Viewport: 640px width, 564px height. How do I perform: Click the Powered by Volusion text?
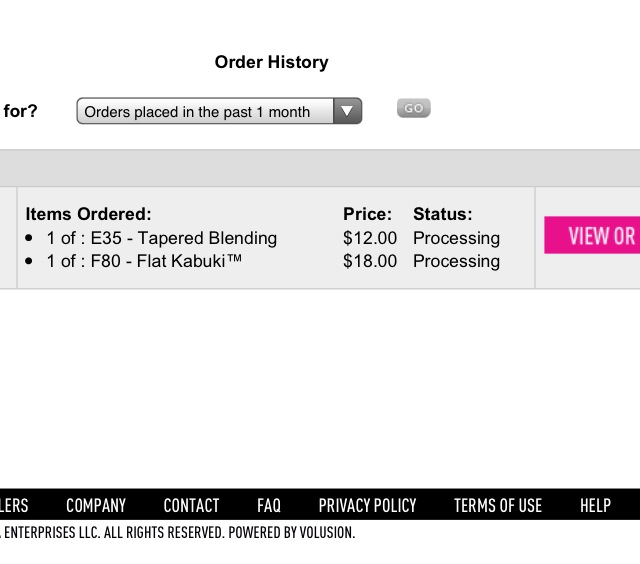291,532
